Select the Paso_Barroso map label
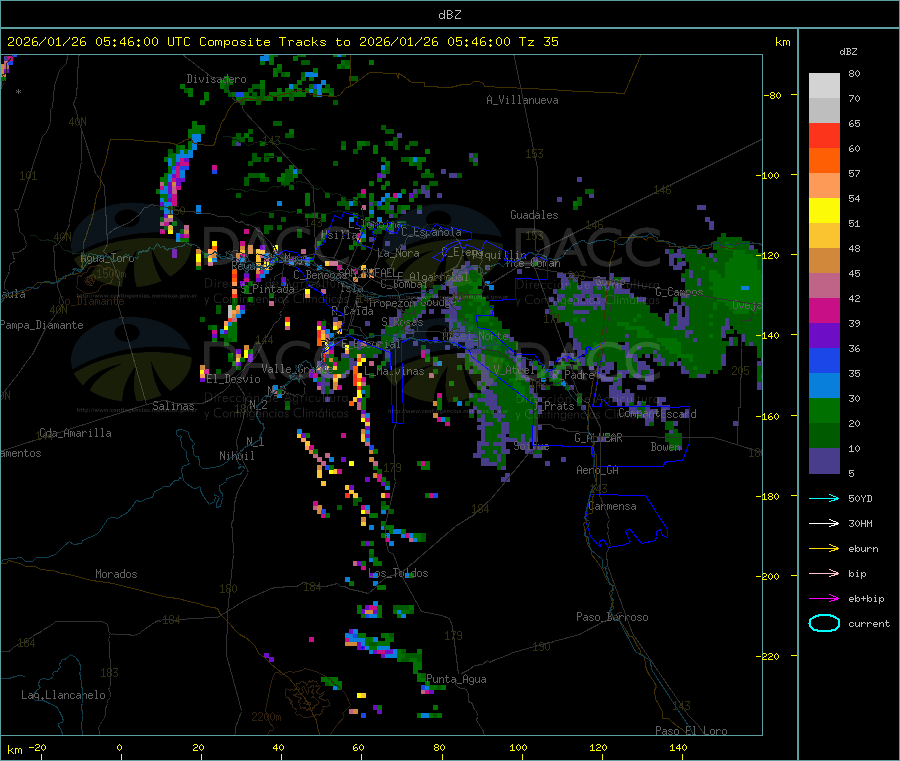 [612, 617]
